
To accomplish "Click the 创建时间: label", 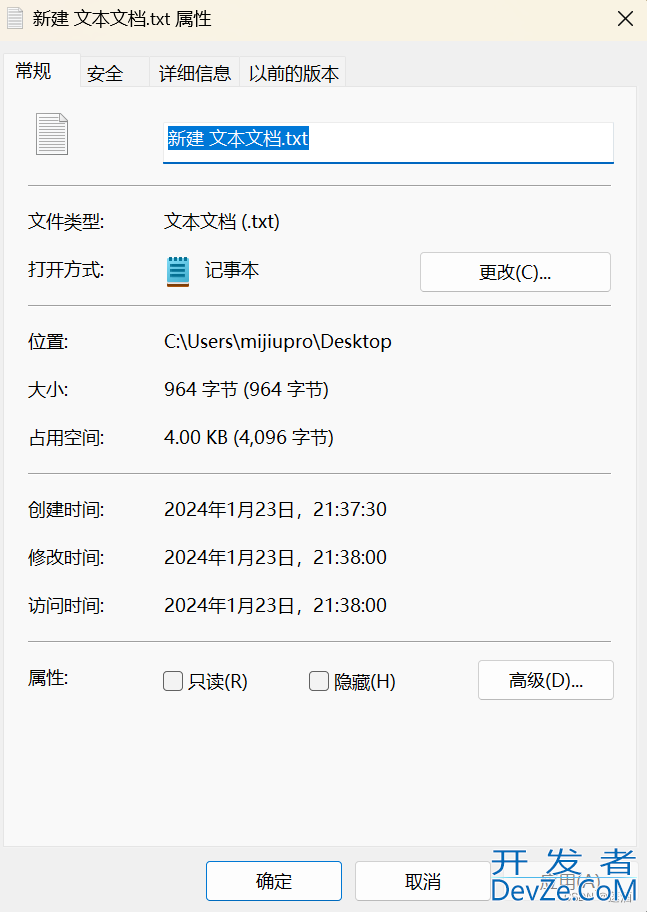I will click(x=66, y=510).
